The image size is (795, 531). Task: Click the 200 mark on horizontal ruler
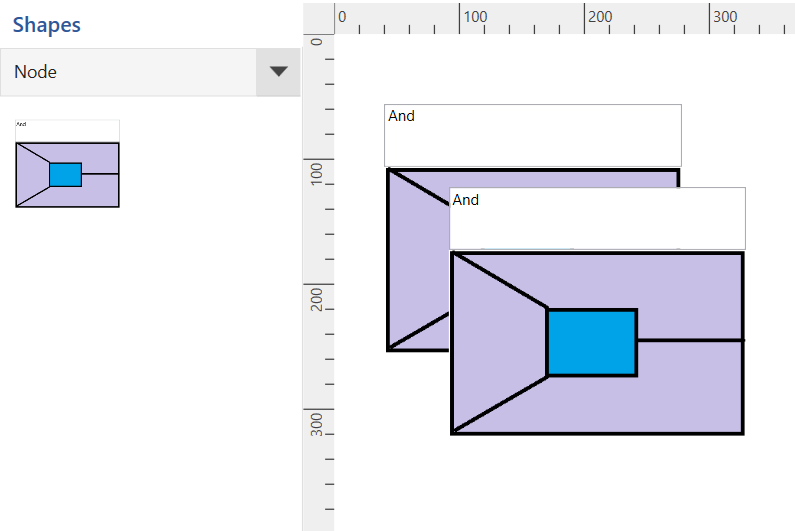(598, 17)
